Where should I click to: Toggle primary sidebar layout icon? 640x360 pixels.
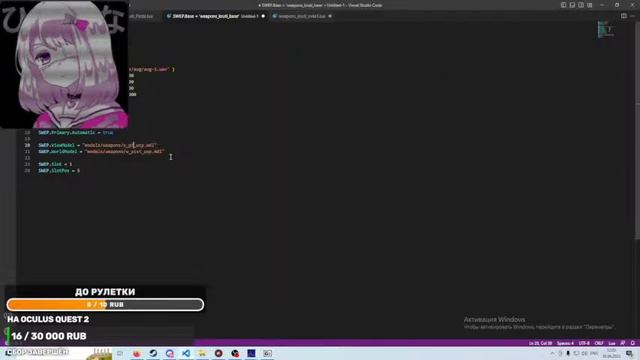coord(563,5)
